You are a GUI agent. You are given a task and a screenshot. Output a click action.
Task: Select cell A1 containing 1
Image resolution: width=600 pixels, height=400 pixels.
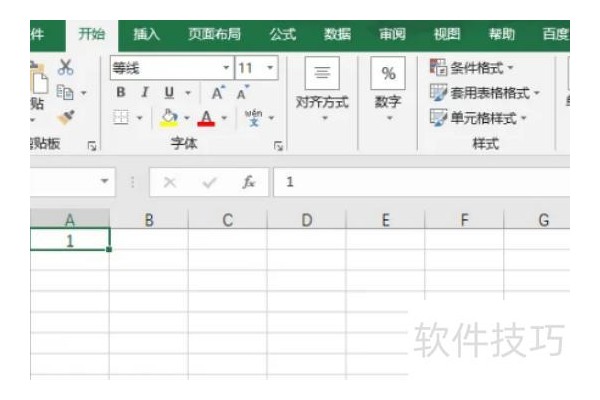pos(70,240)
